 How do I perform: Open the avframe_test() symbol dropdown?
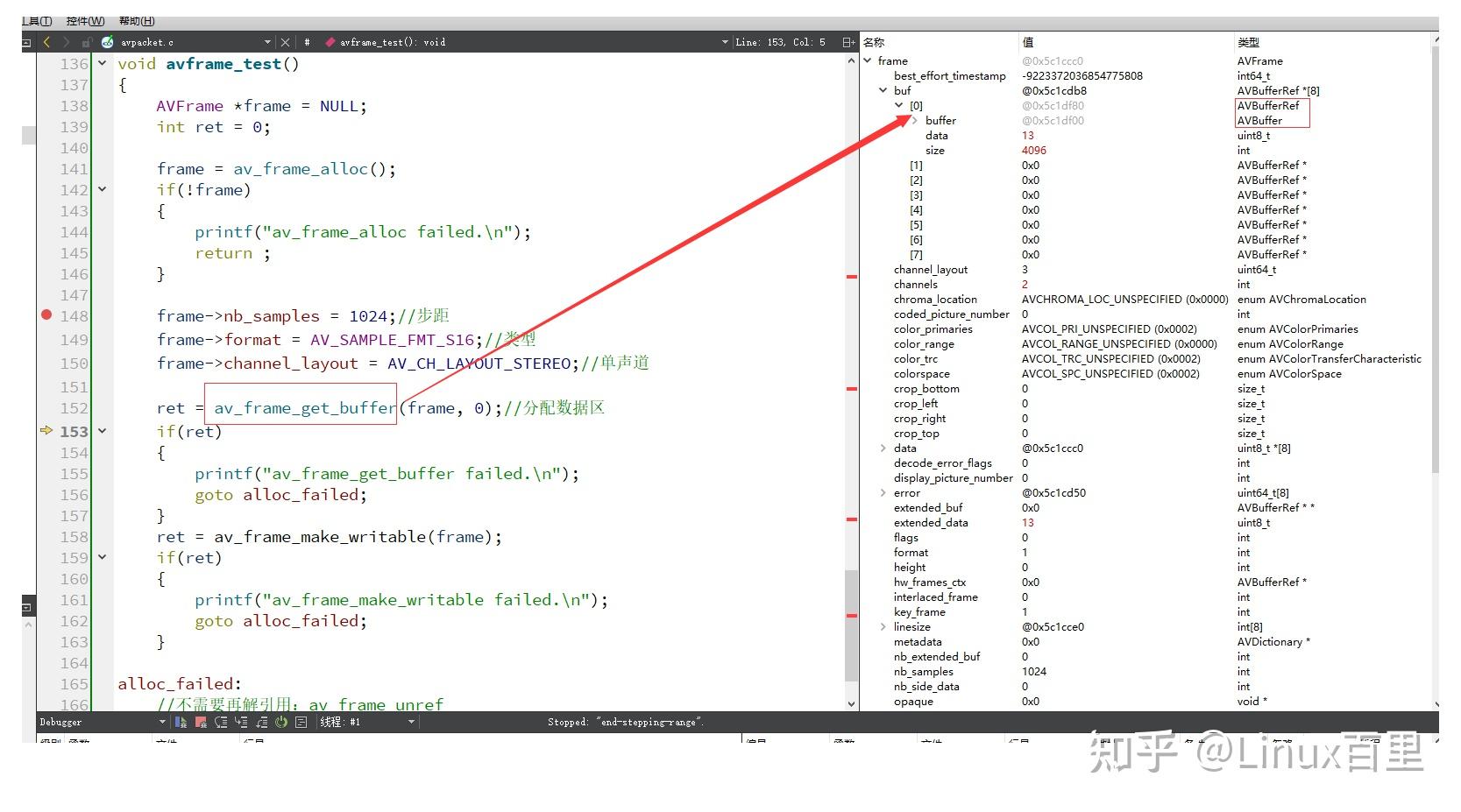click(x=725, y=42)
